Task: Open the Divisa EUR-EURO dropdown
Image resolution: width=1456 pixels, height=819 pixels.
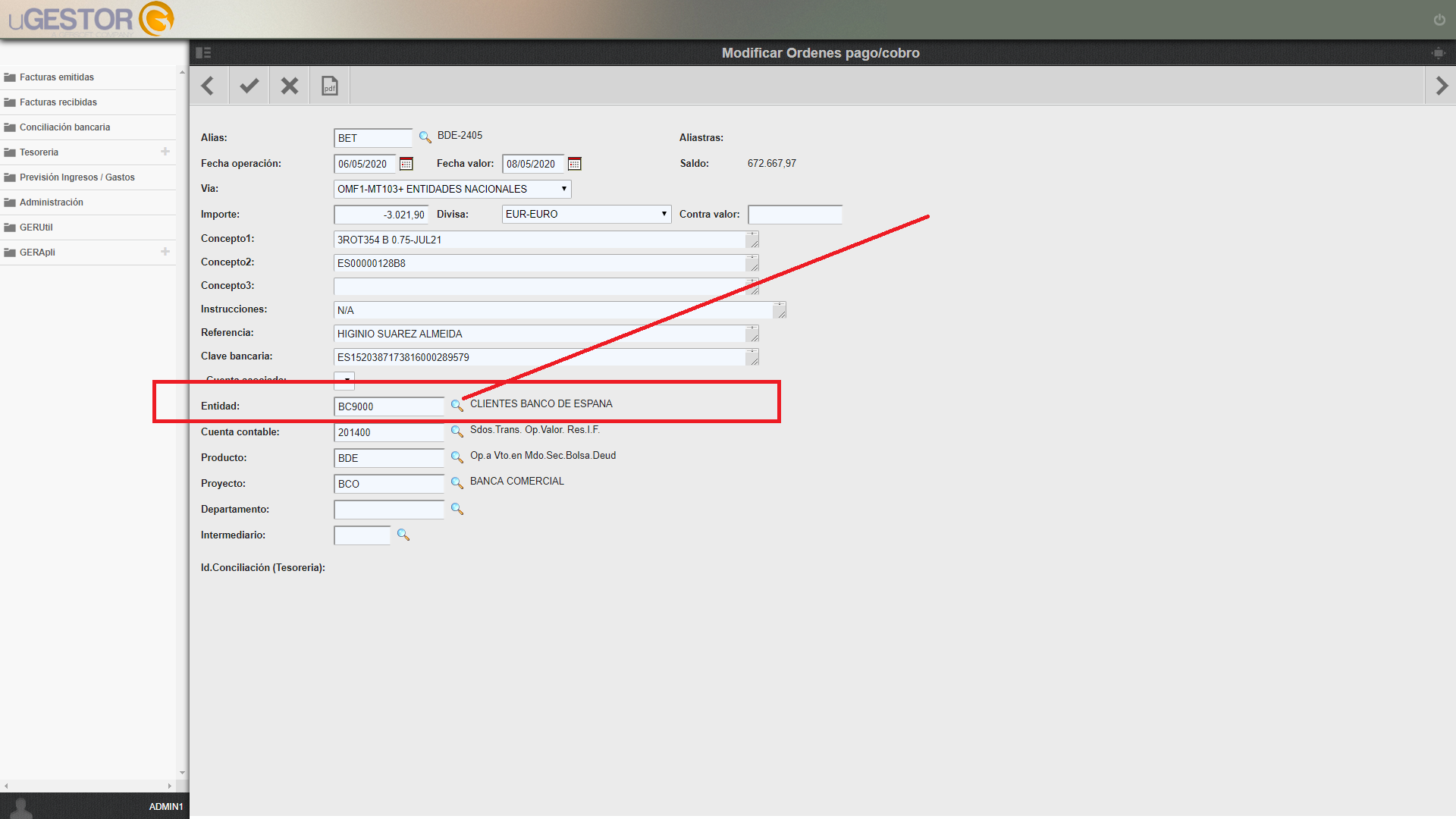Action: point(586,214)
